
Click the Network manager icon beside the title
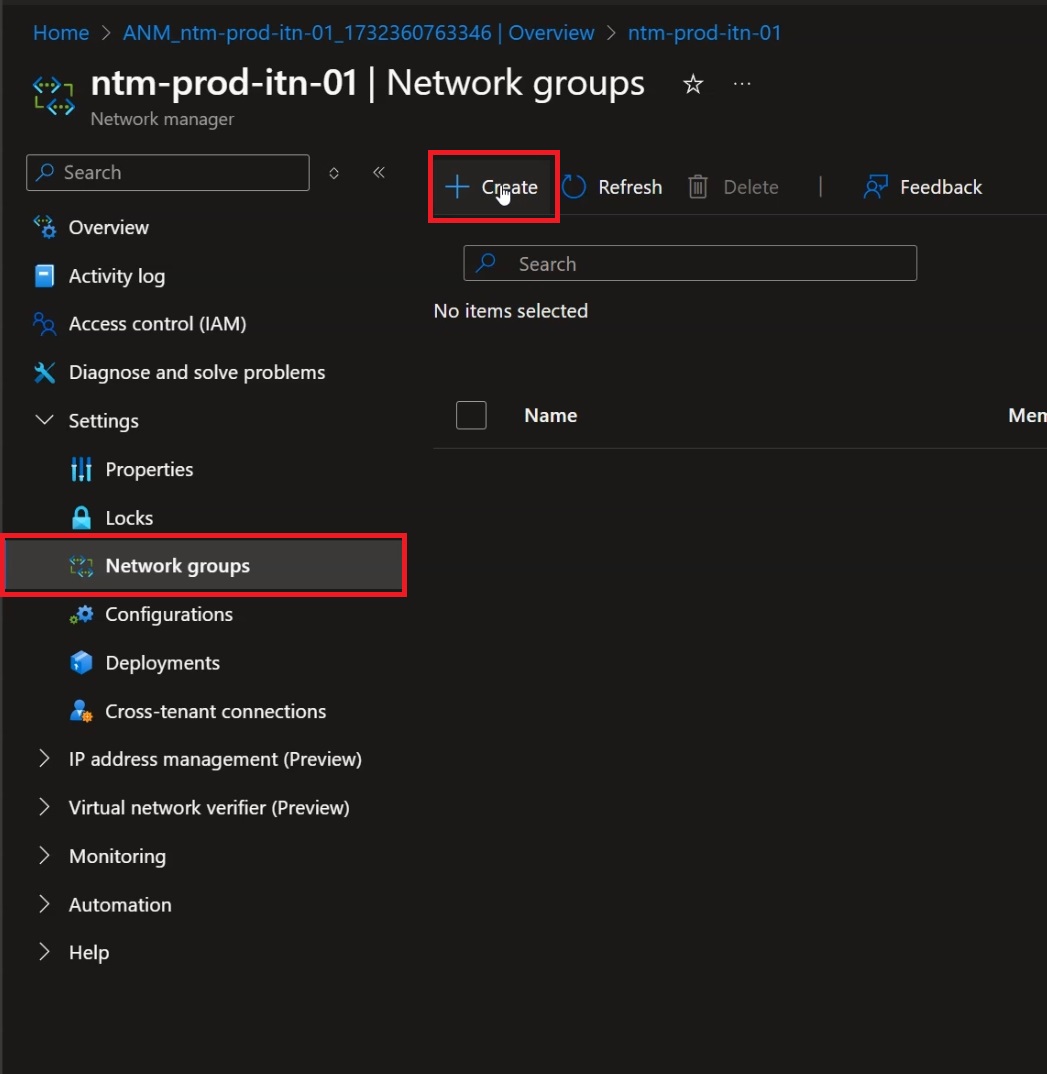(53, 97)
